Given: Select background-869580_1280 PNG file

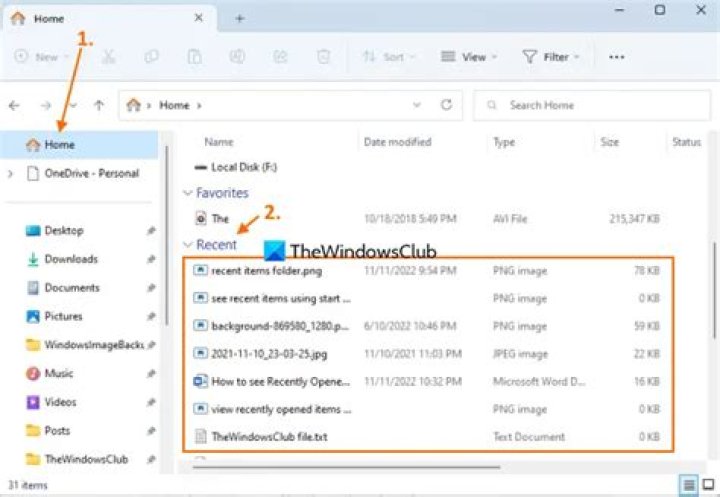Looking at the screenshot, I should click(427, 326).
